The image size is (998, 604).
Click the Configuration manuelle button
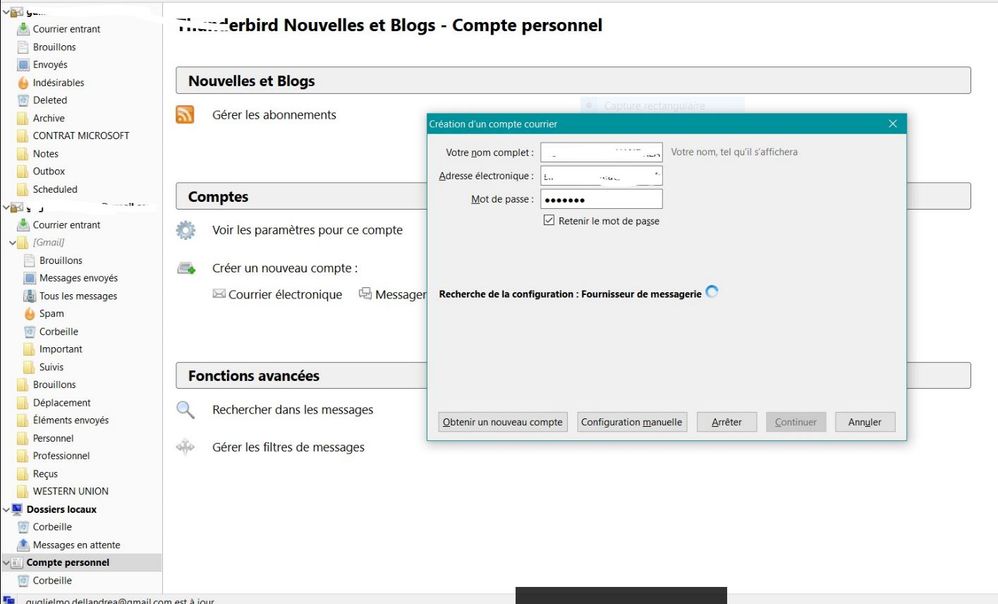[631, 422]
